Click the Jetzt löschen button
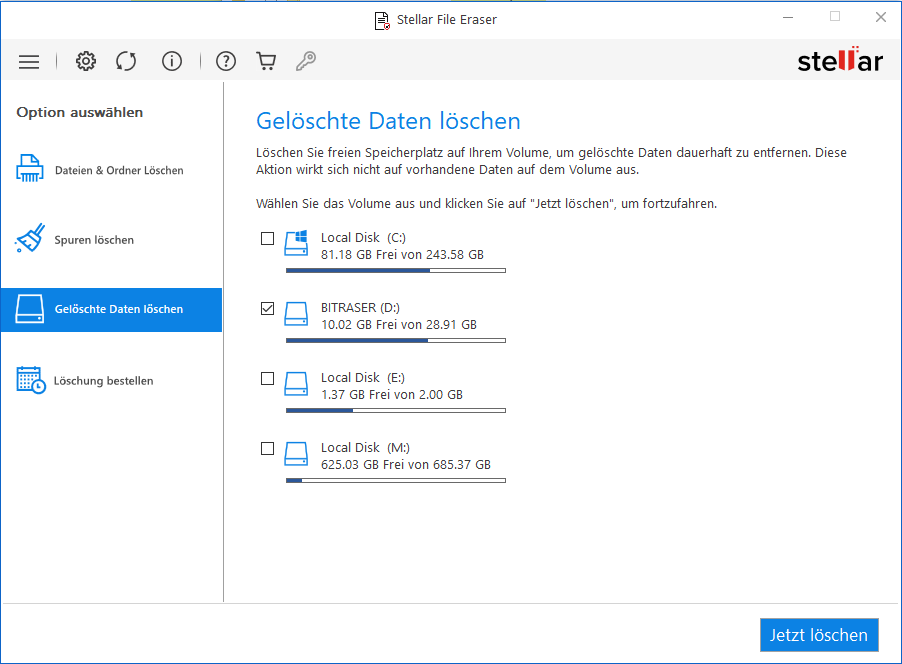The height and width of the screenshot is (664, 902). 819,635
